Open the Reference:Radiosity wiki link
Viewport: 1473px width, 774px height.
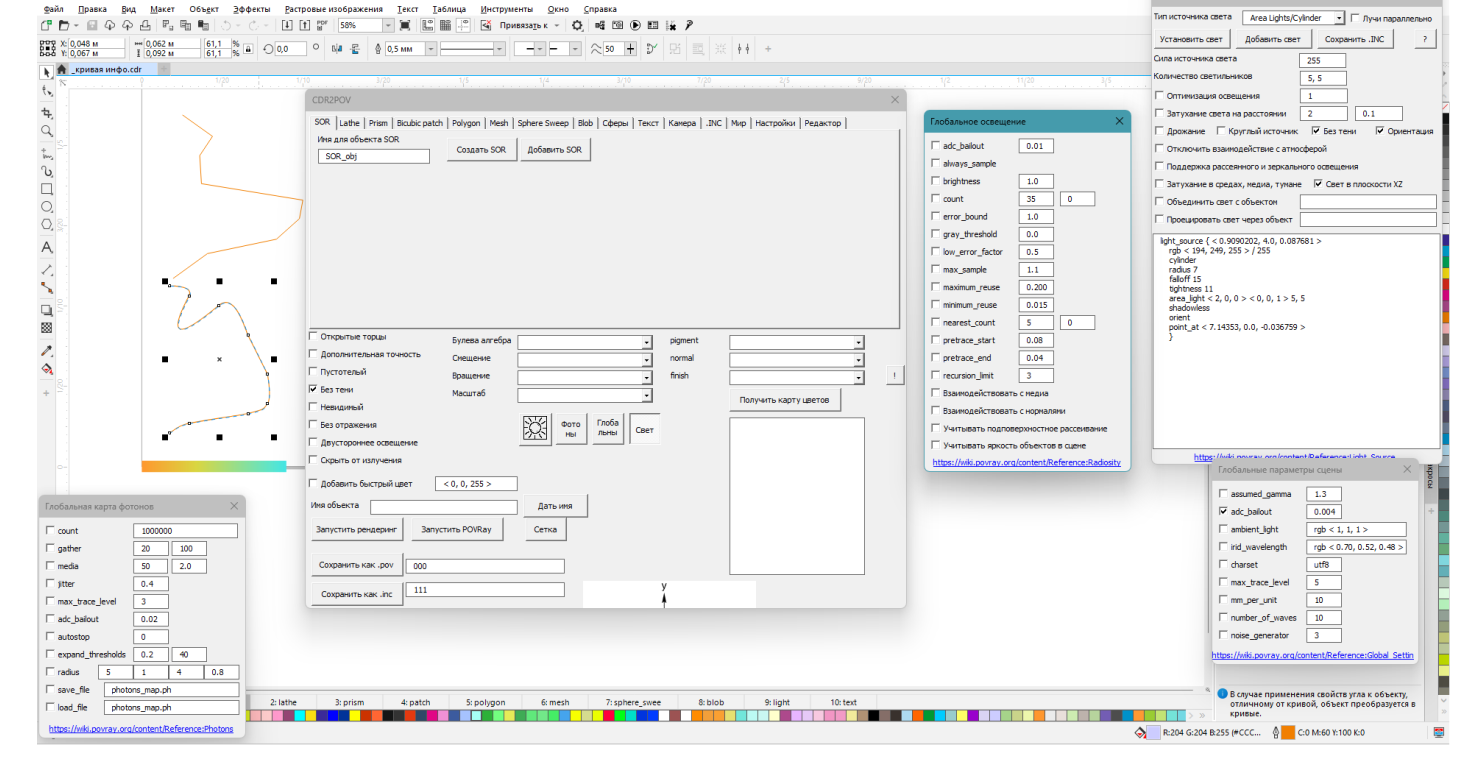(1026, 463)
